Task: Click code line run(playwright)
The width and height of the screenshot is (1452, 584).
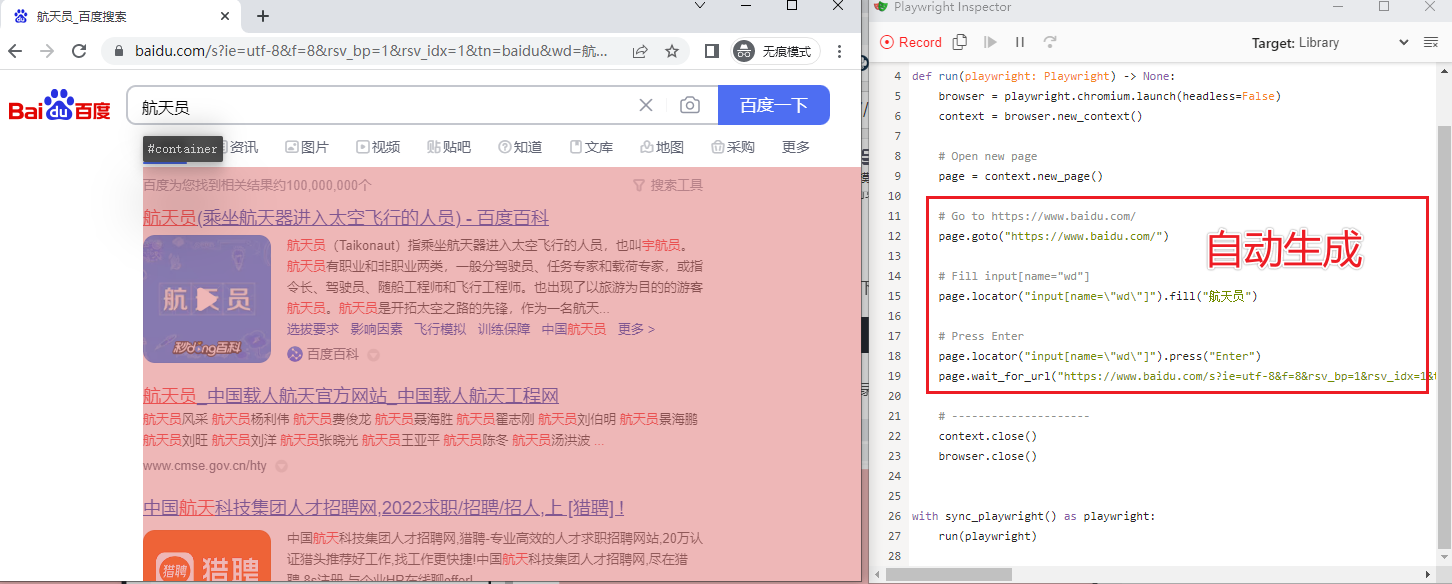Action: coord(988,536)
